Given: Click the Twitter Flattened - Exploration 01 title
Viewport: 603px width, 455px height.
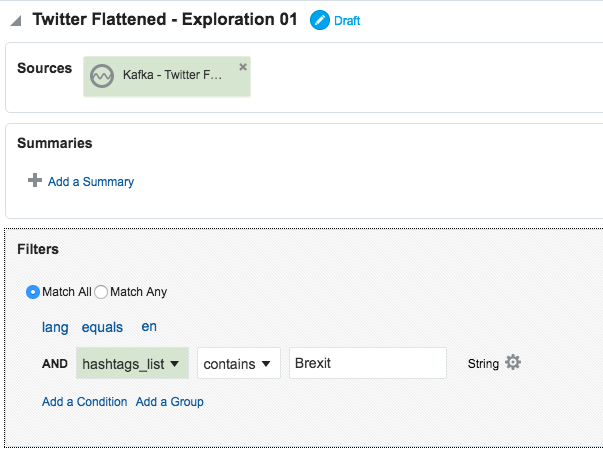Looking at the screenshot, I should (x=165, y=19).
